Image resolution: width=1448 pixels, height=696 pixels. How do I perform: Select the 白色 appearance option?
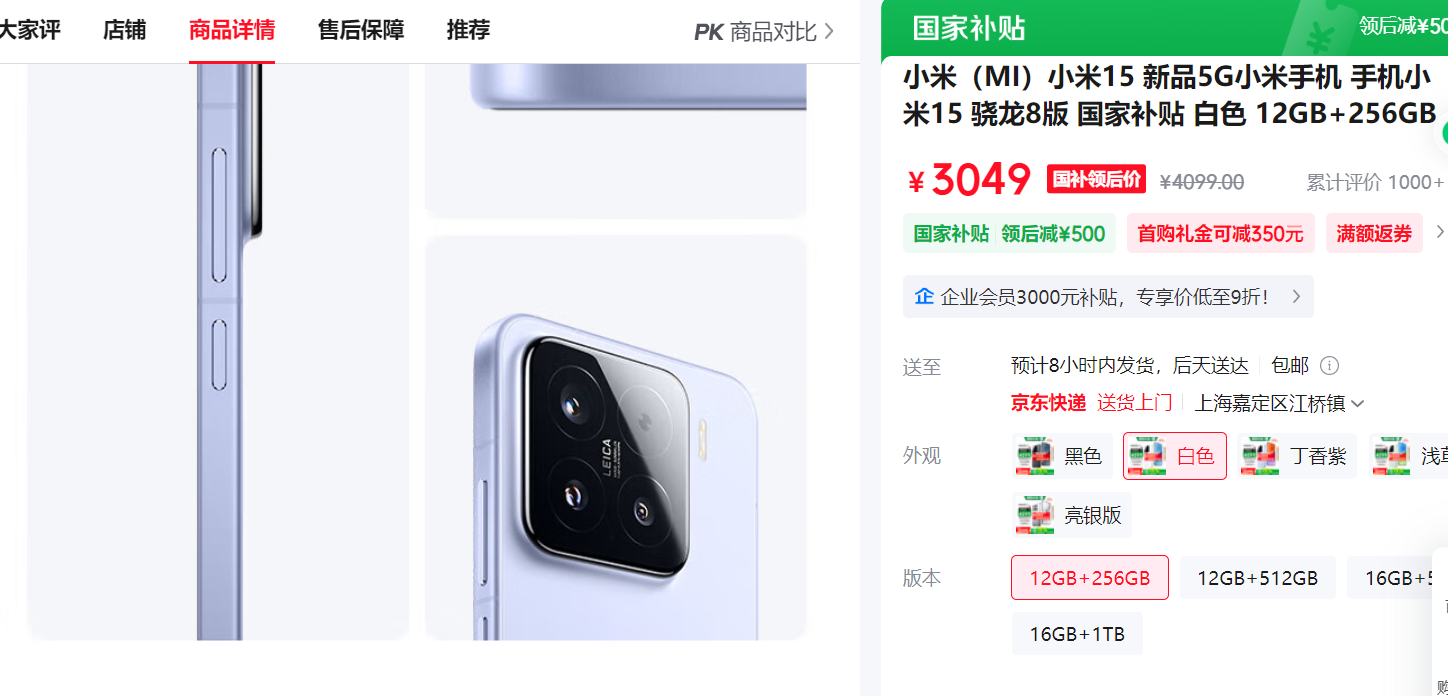click(1174, 456)
